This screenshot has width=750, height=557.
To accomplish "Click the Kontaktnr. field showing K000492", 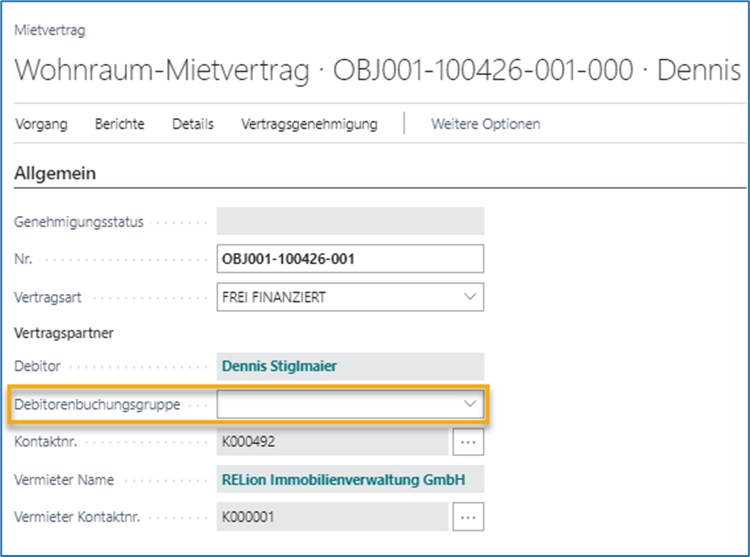I will tap(331, 441).
